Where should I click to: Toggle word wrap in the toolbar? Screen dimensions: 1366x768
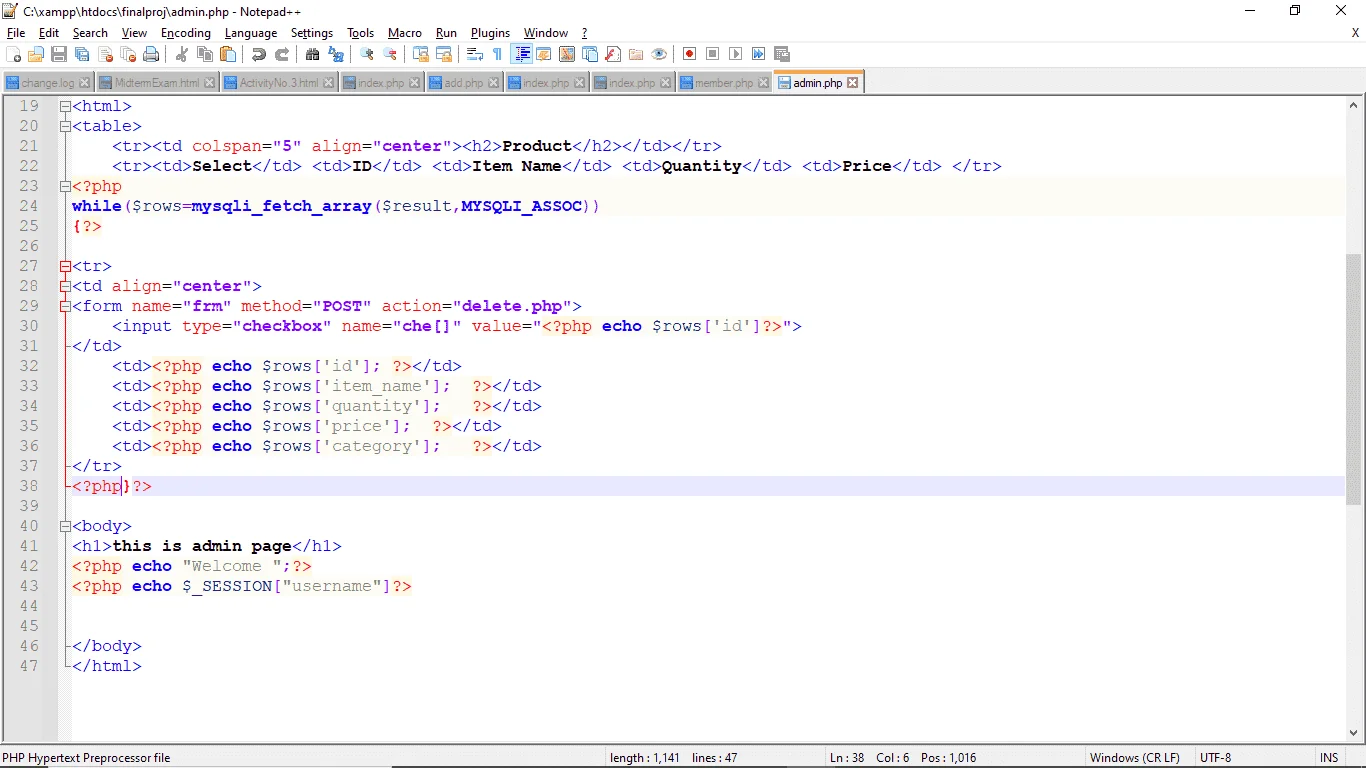tap(474, 54)
